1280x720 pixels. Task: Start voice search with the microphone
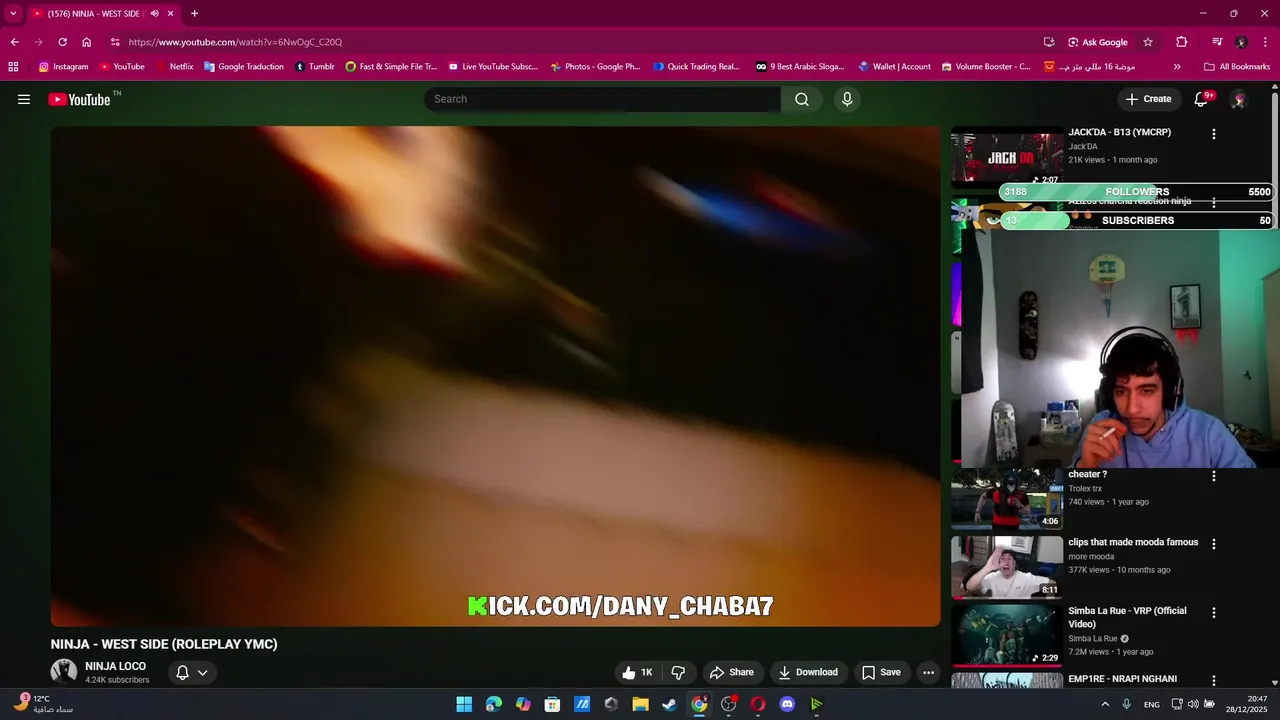pyautogui.click(x=847, y=99)
